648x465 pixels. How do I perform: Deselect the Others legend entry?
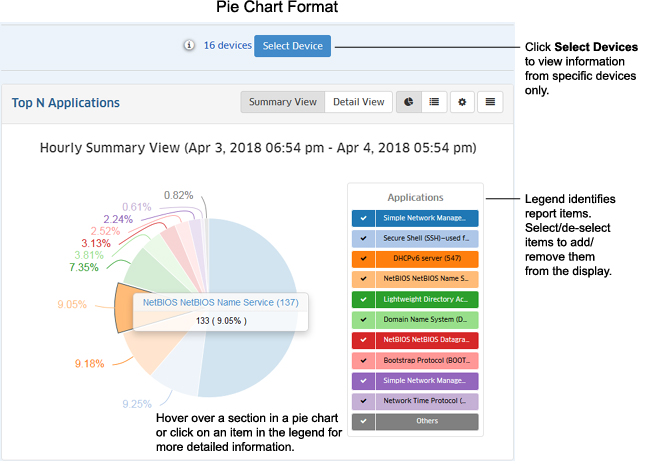tap(415, 421)
